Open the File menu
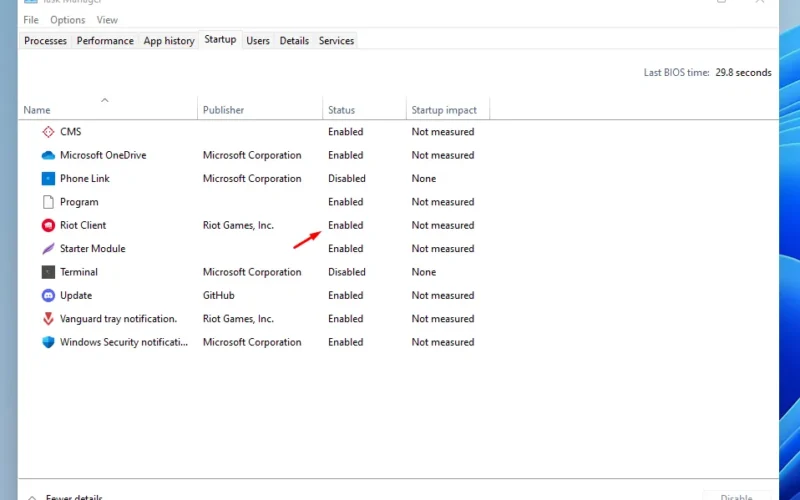 tap(31, 20)
